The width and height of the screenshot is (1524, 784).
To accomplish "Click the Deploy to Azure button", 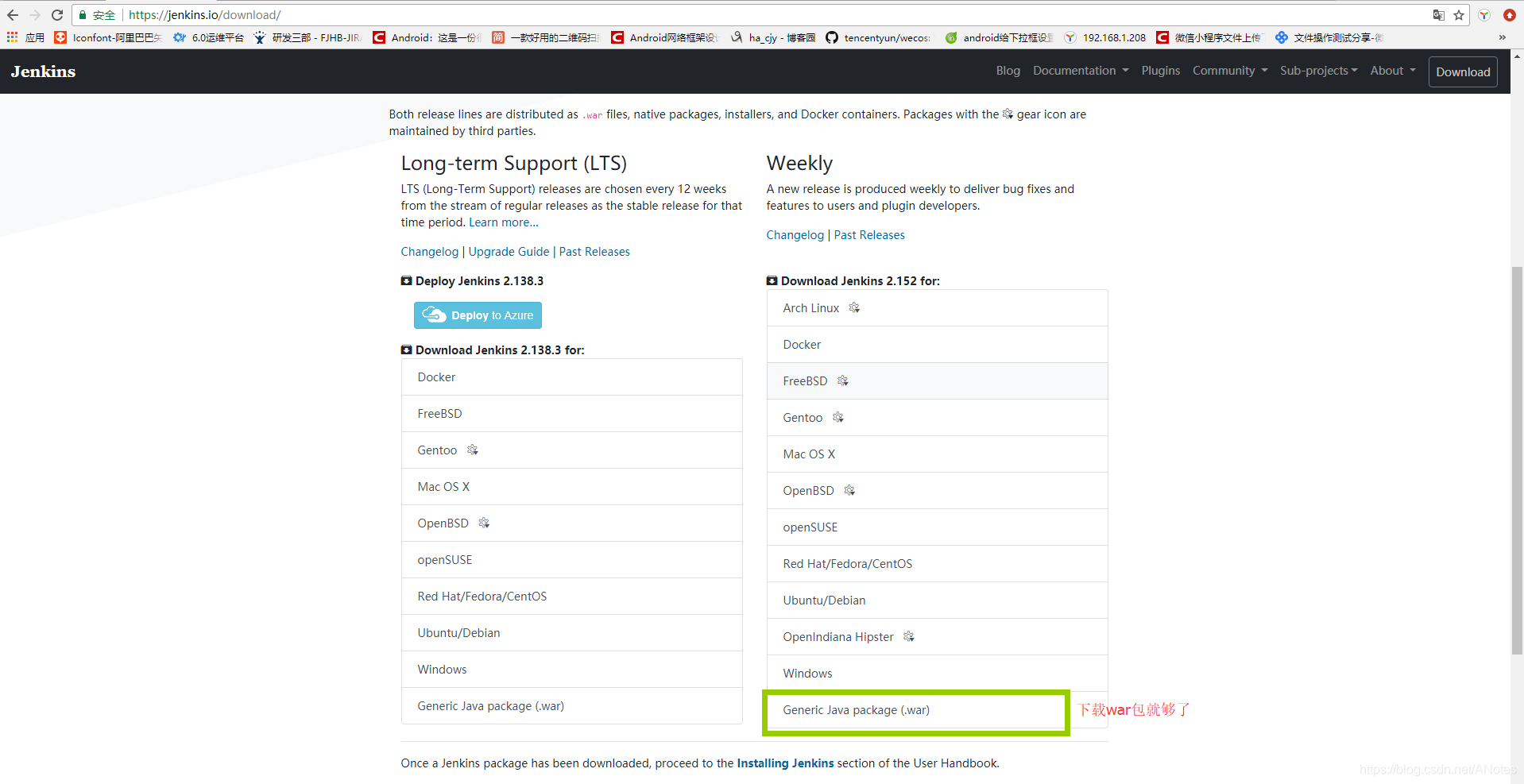I will pos(478,315).
